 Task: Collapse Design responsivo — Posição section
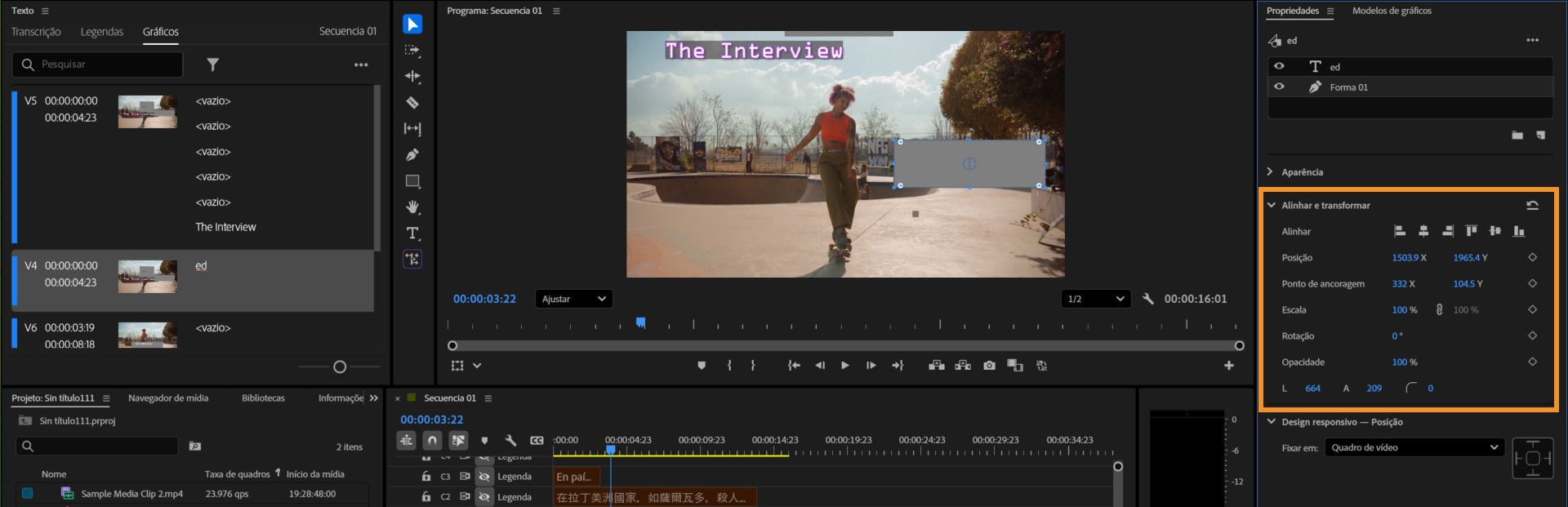click(x=1271, y=422)
